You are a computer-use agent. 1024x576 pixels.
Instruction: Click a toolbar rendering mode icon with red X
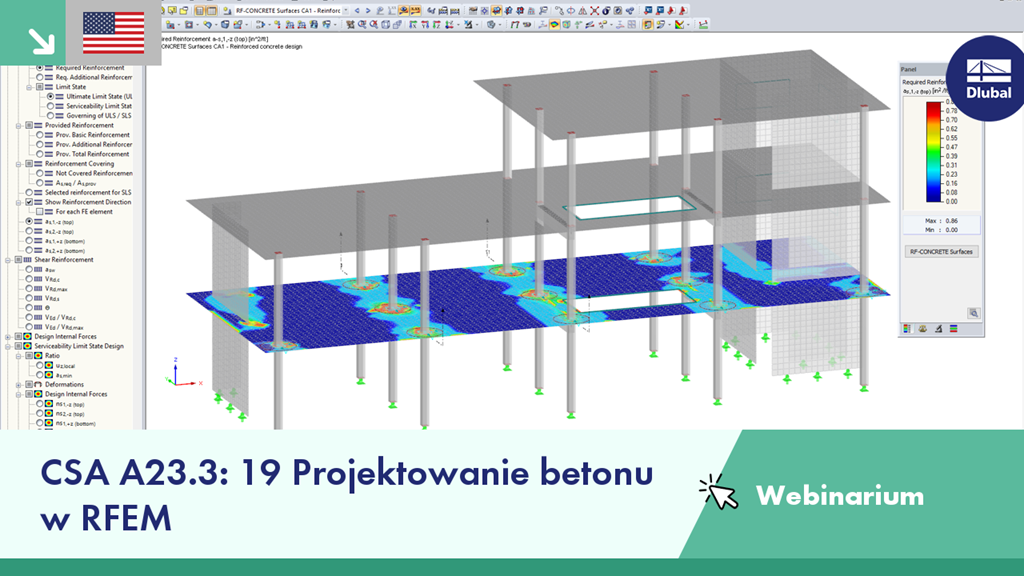(595, 10)
